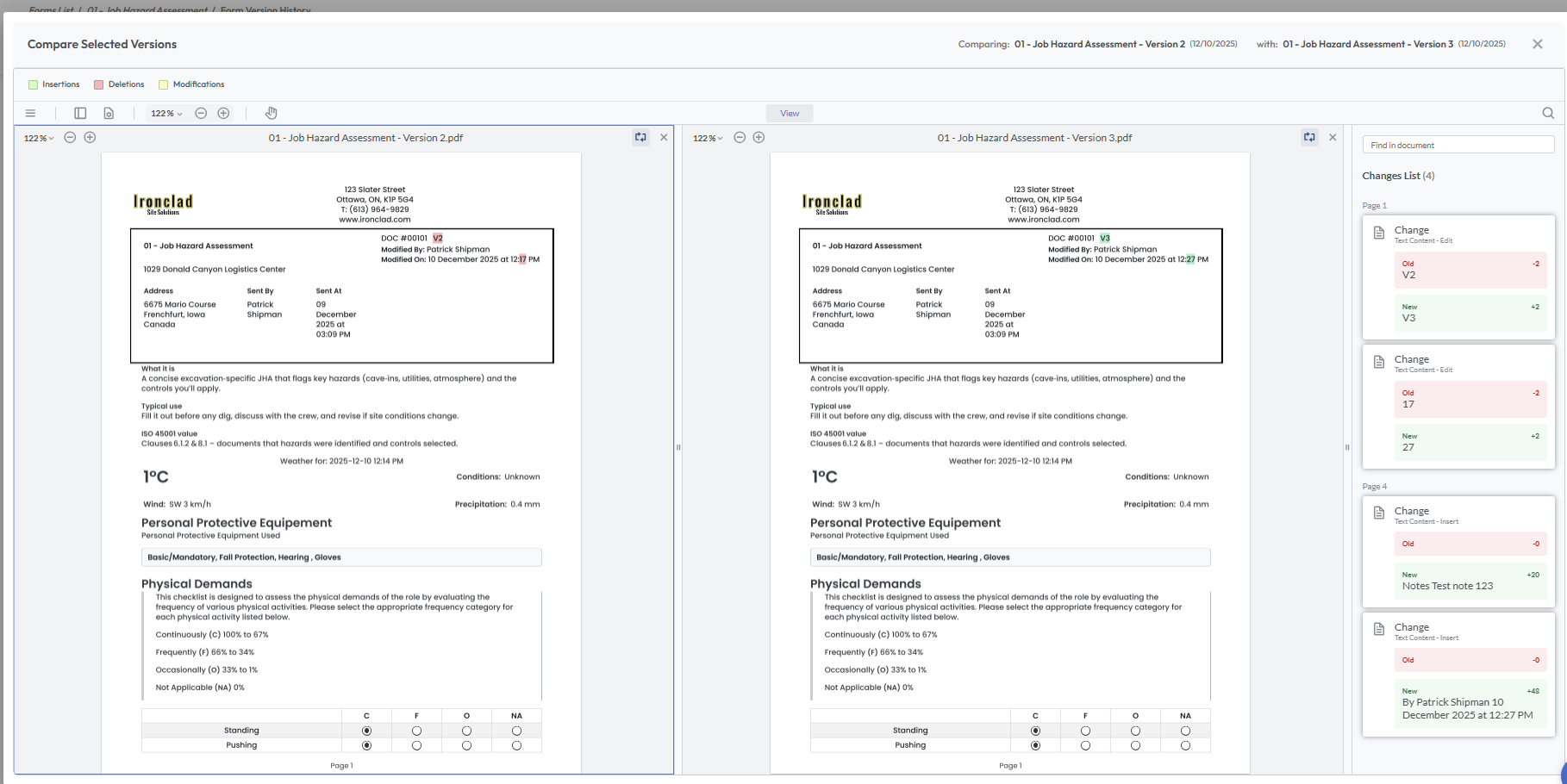Click the Find in document field
Screen dimensions: 1567x784
(1458, 145)
